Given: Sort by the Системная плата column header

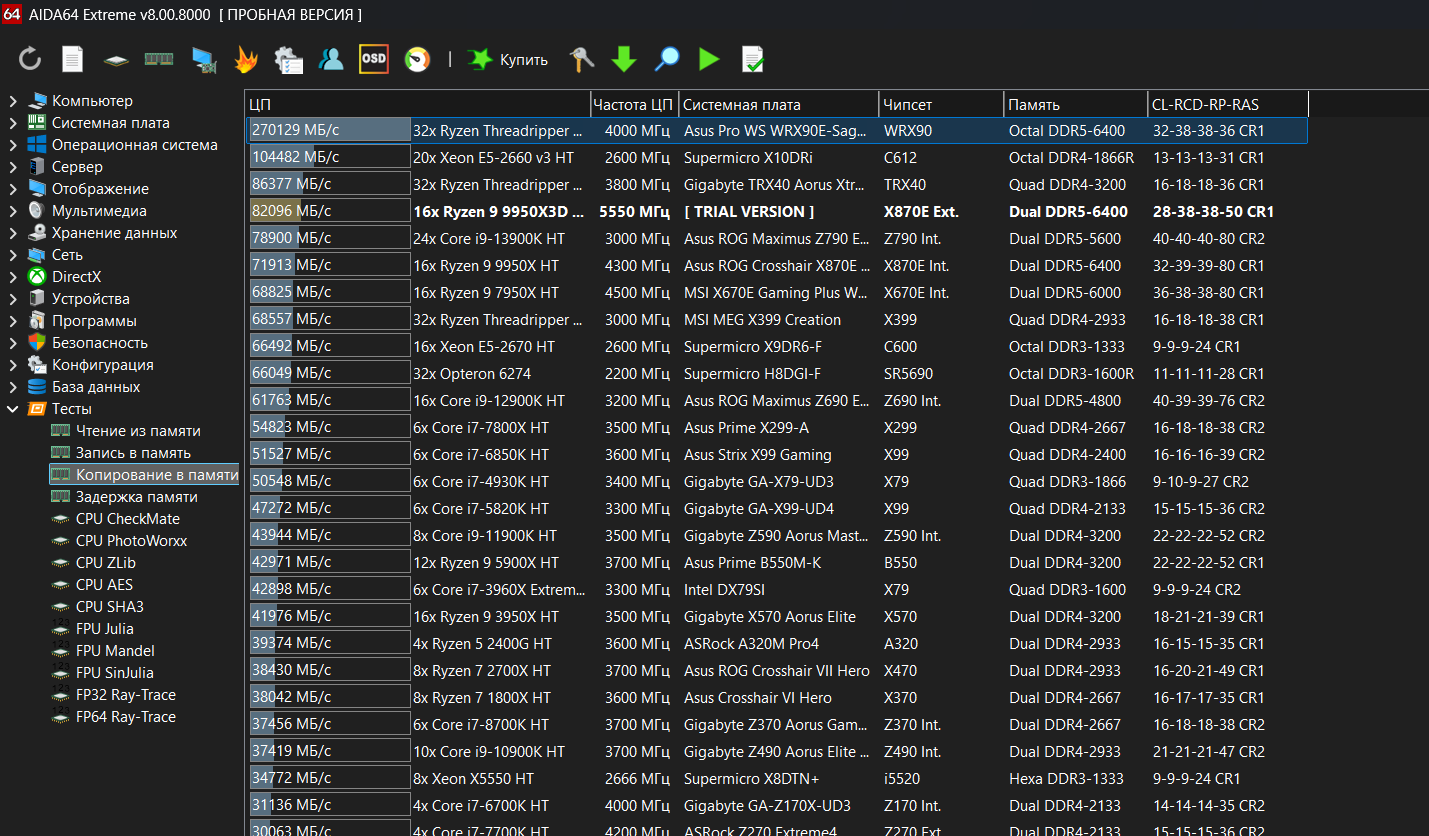Looking at the screenshot, I should (779, 104).
